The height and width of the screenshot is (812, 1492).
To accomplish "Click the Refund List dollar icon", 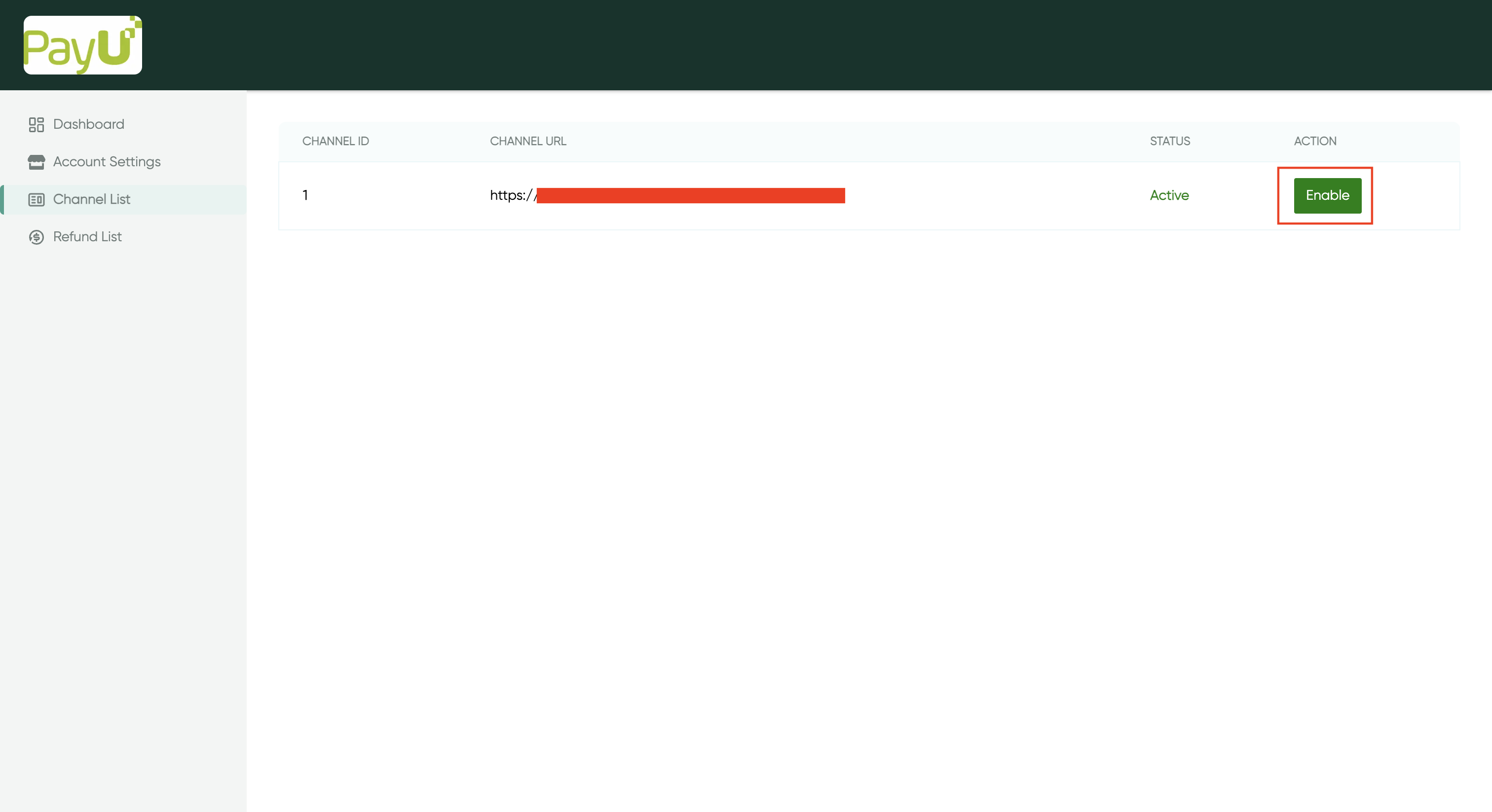I will pyautogui.click(x=36, y=237).
